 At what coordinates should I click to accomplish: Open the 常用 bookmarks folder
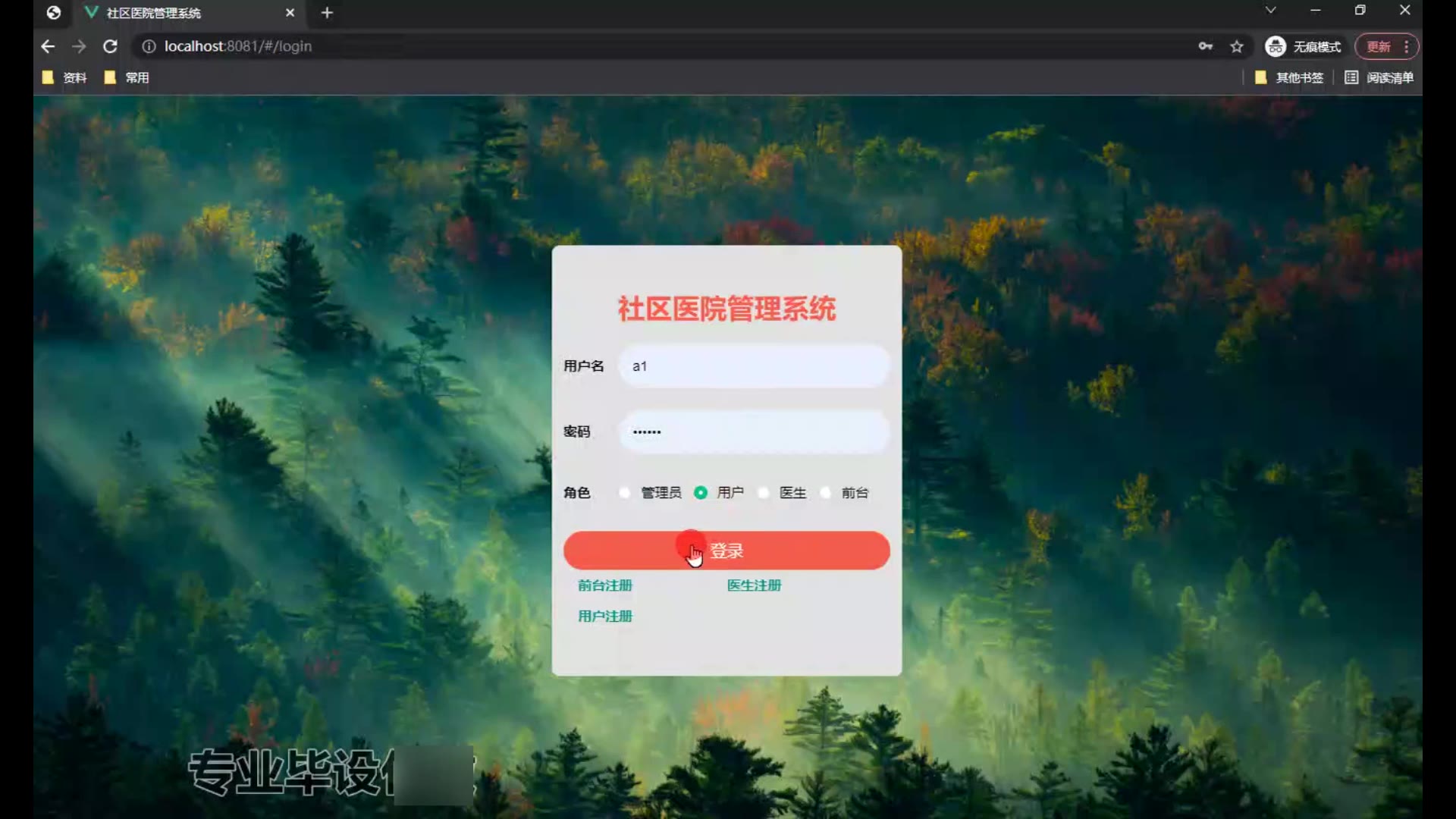tap(127, 77)
